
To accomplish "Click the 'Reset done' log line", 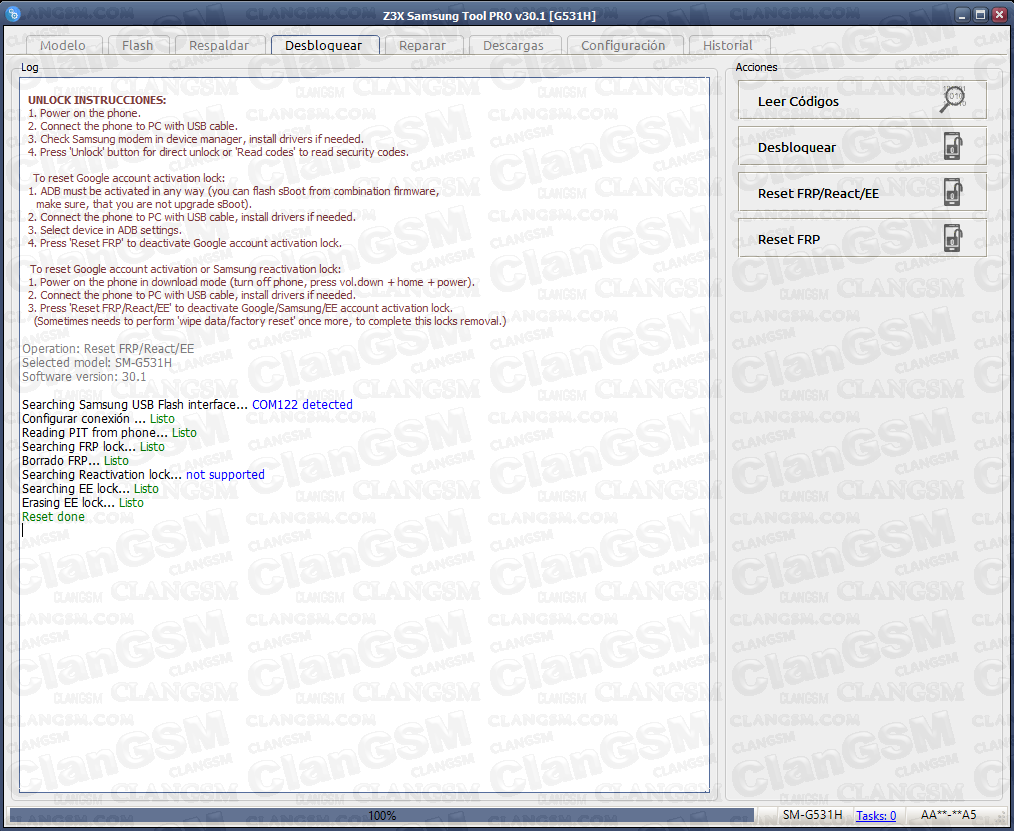I will click(53, 517).
